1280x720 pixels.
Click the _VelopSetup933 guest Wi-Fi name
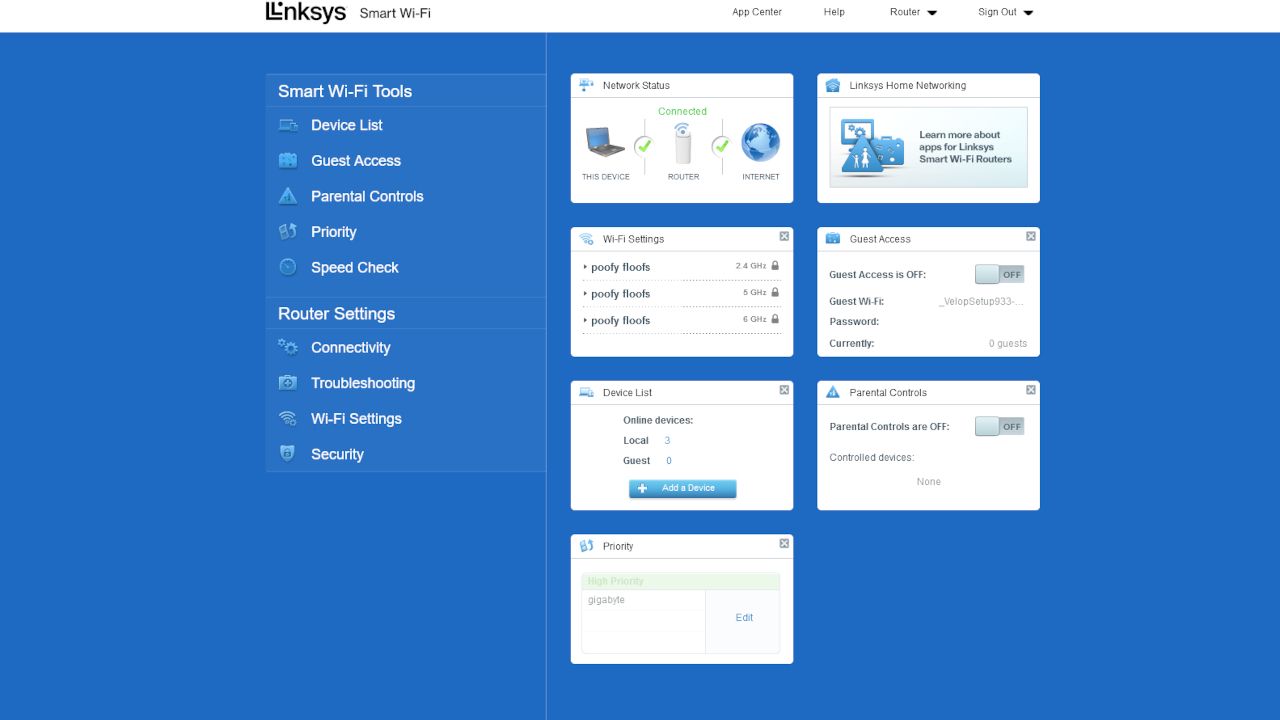pos(981,301)
